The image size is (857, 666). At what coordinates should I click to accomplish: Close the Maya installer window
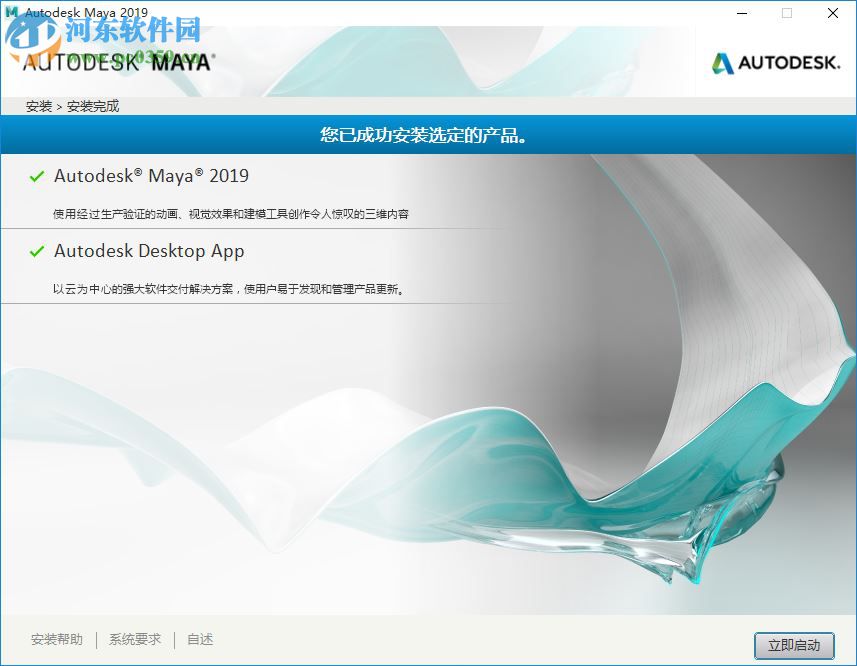833,13
